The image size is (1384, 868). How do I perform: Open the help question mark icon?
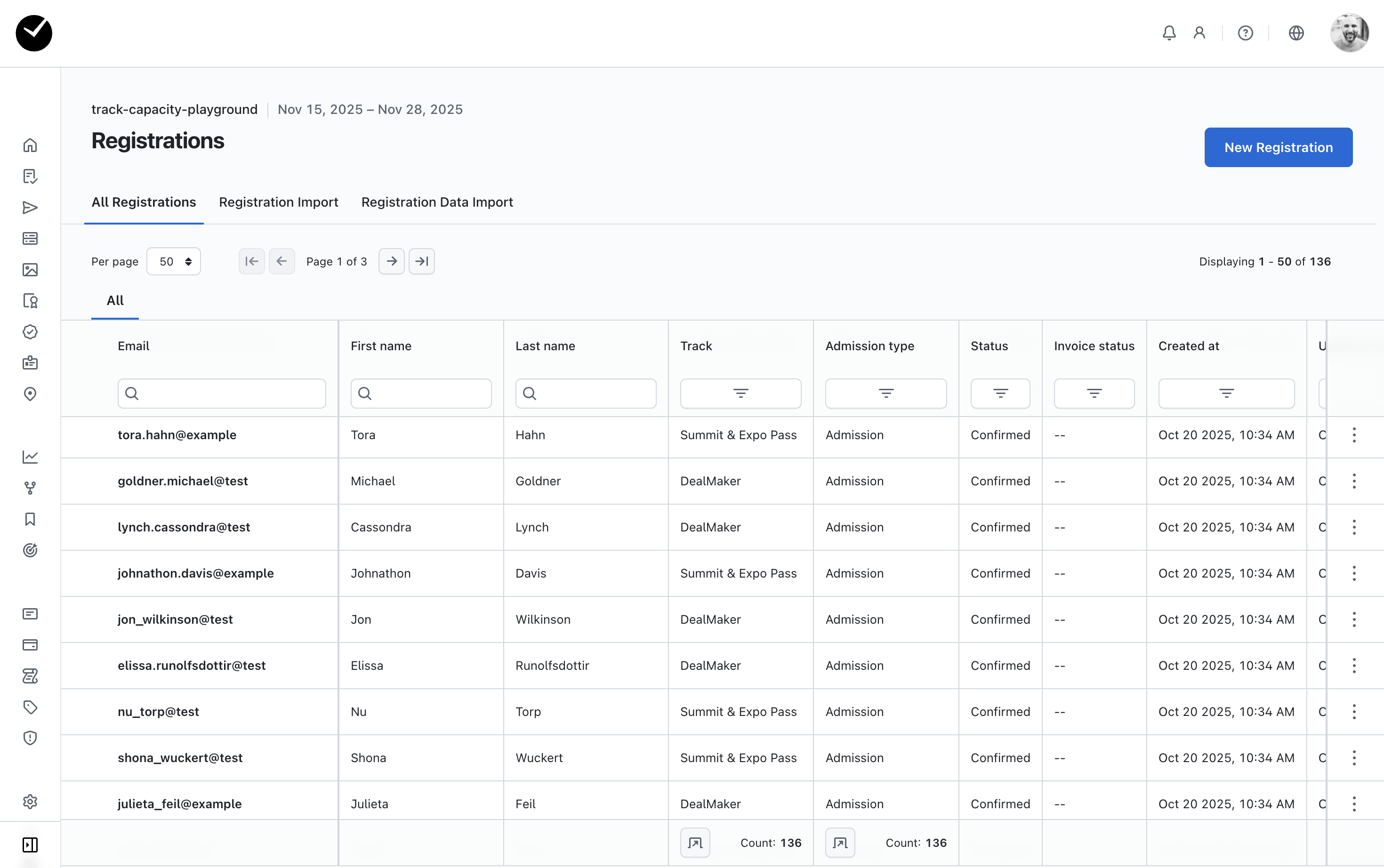[1245, 33]
